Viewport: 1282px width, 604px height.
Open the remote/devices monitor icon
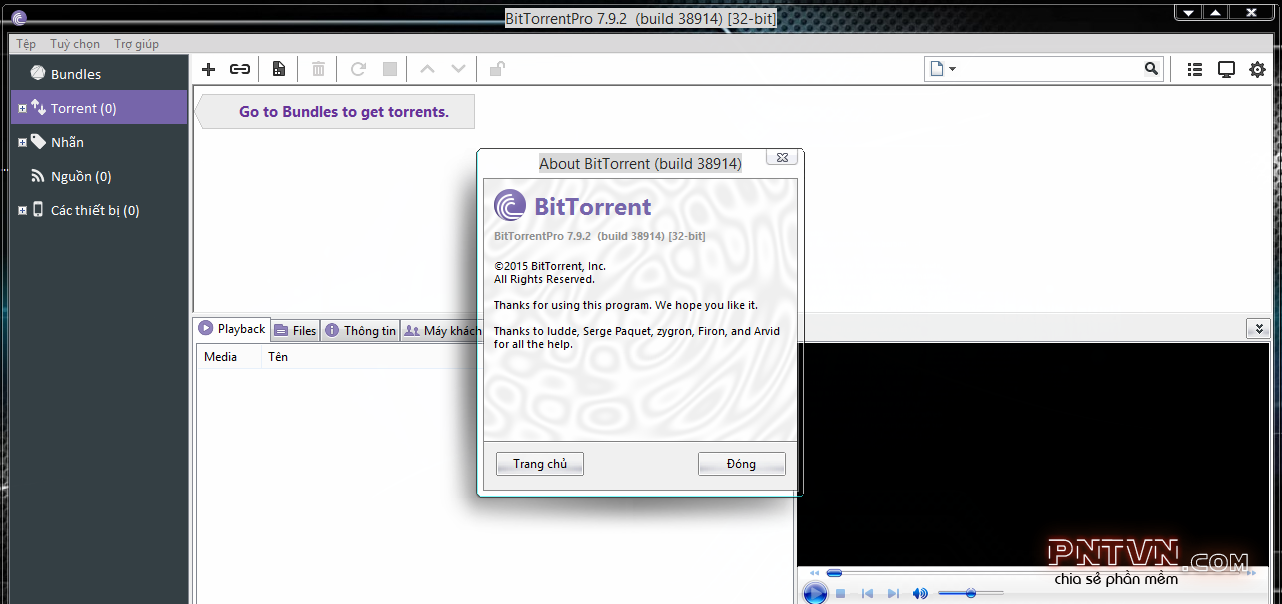click(x=1226, y=69)
